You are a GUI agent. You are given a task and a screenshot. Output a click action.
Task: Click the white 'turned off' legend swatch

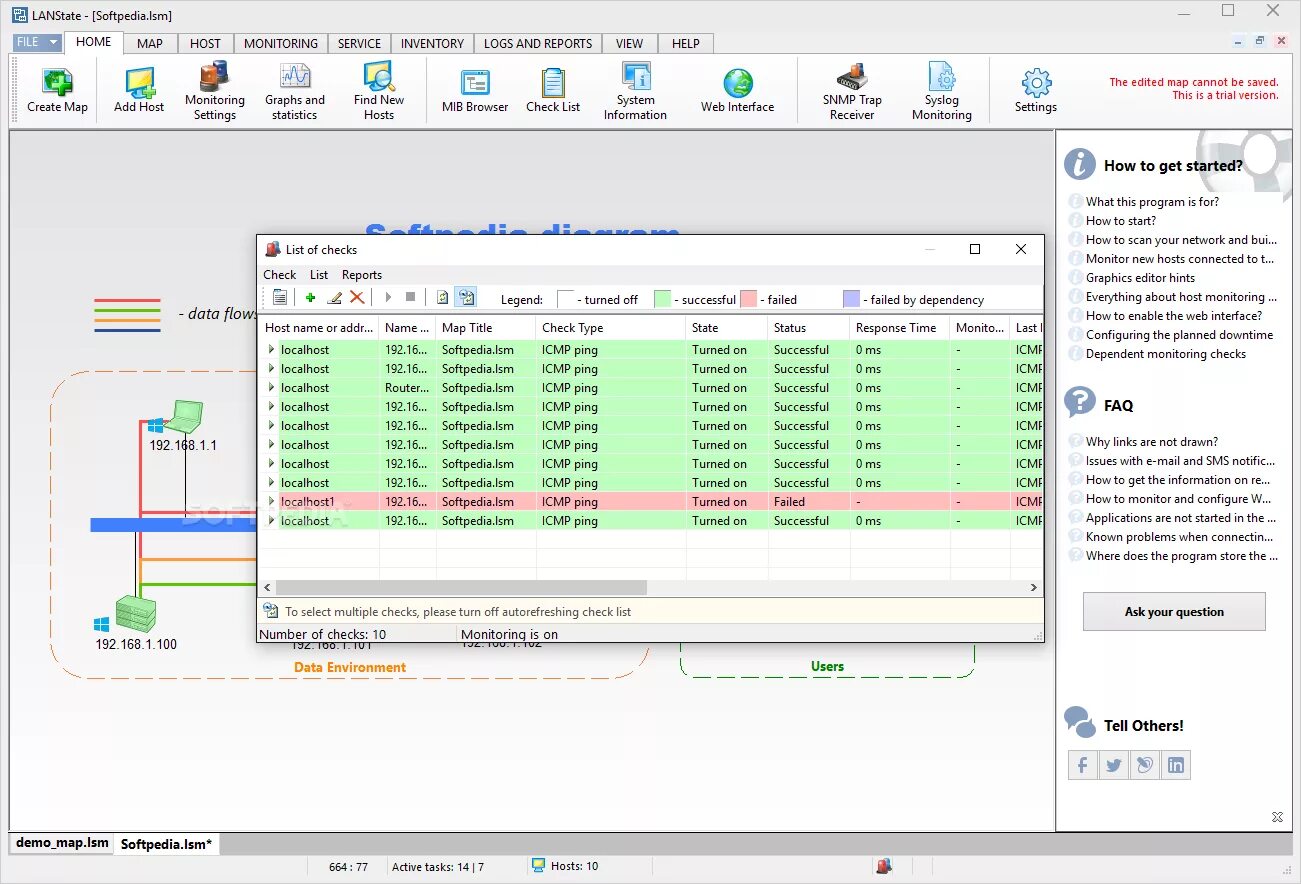coord(566,299)
